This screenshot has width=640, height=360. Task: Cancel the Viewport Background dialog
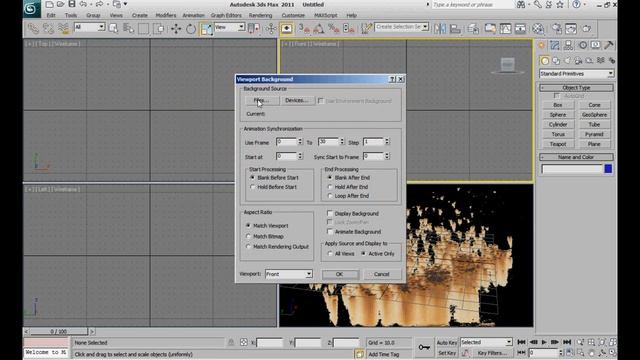(382, 274)
